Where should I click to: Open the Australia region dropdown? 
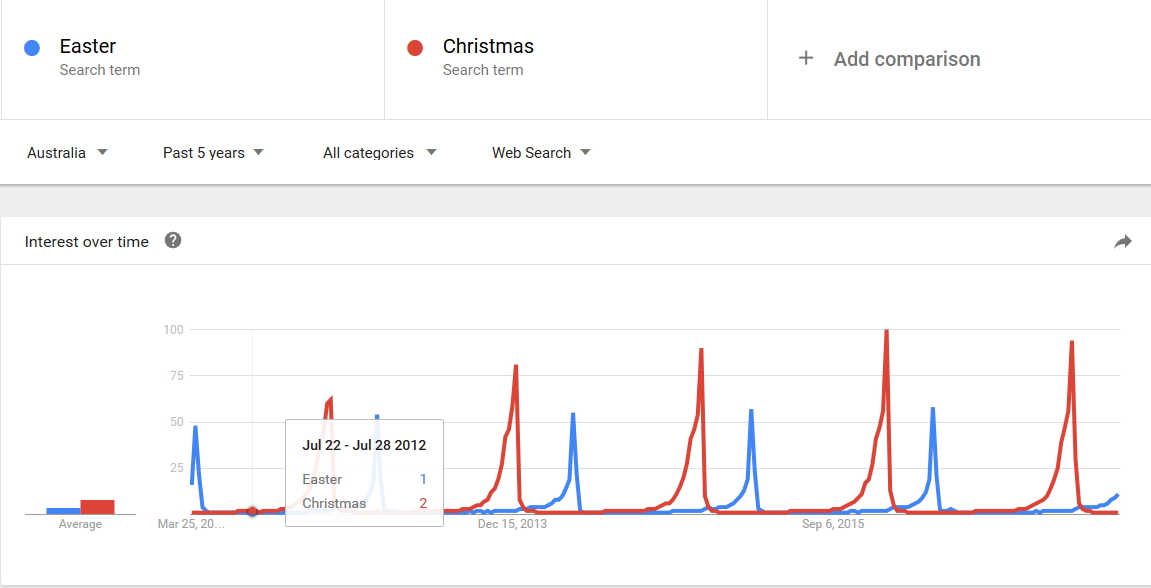click(x=68, y=153)
